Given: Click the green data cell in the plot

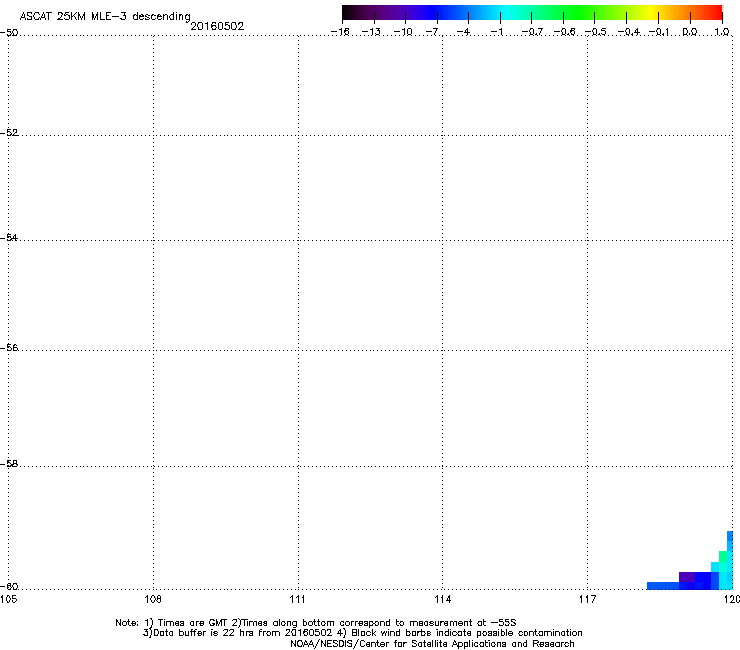Looking at the screenshot, I should (723, 557).
